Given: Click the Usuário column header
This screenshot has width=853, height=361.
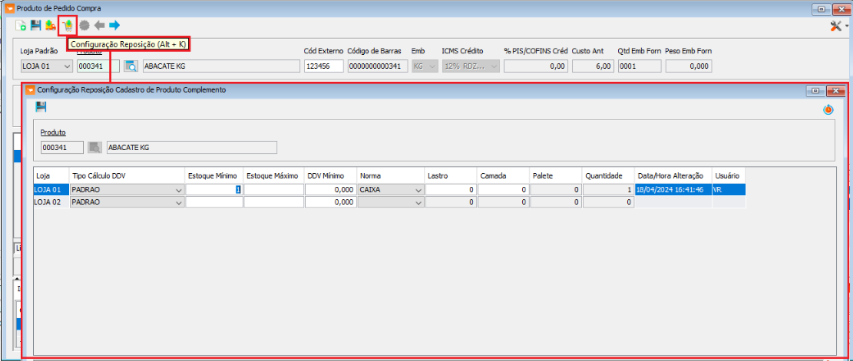Looking at the screenshot, I should (728, 176).
